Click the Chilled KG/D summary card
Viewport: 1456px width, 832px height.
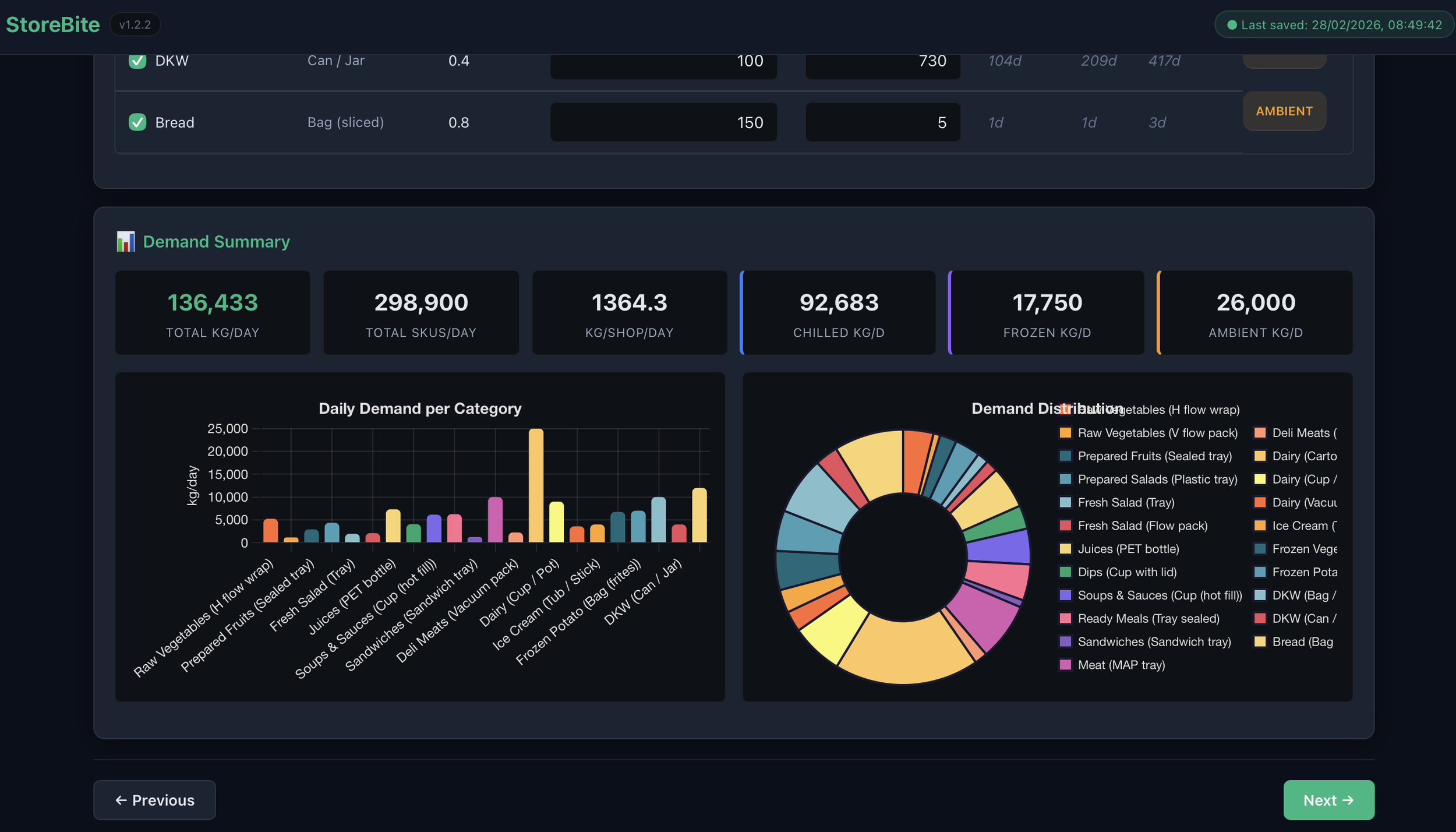pyautogui.click(x=837, y=312)
